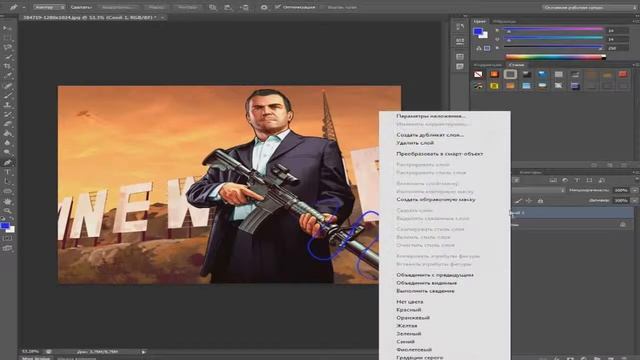Select the Dodge tool

[7, 152]
